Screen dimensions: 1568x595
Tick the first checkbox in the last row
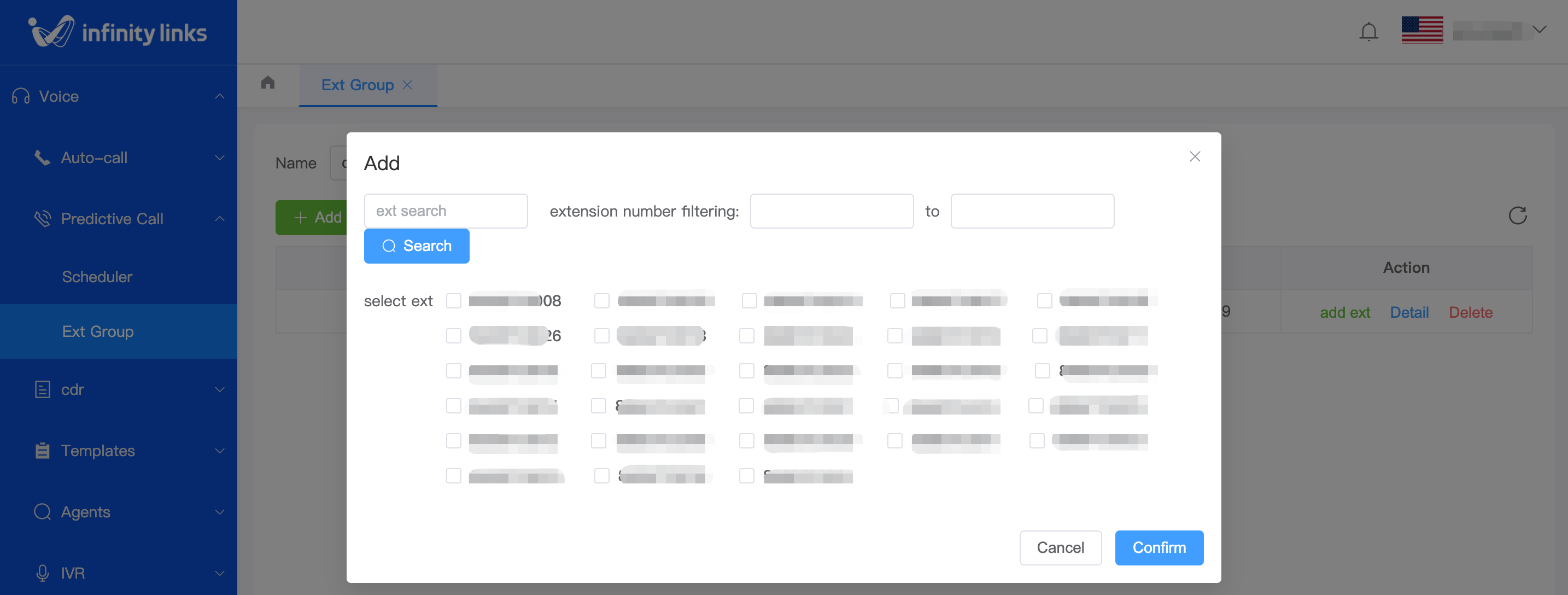453,476
